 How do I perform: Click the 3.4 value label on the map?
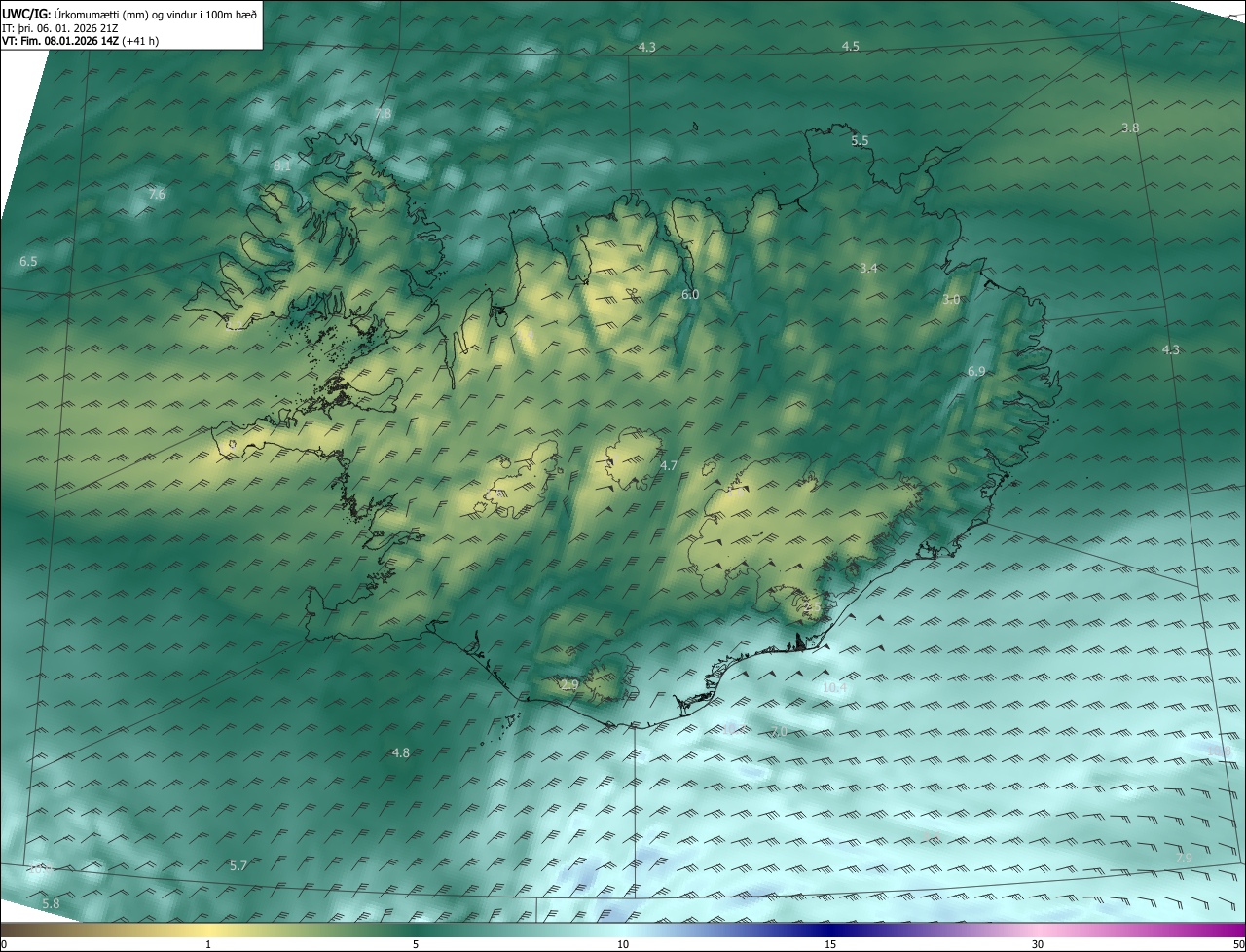(x=869, y=268)
